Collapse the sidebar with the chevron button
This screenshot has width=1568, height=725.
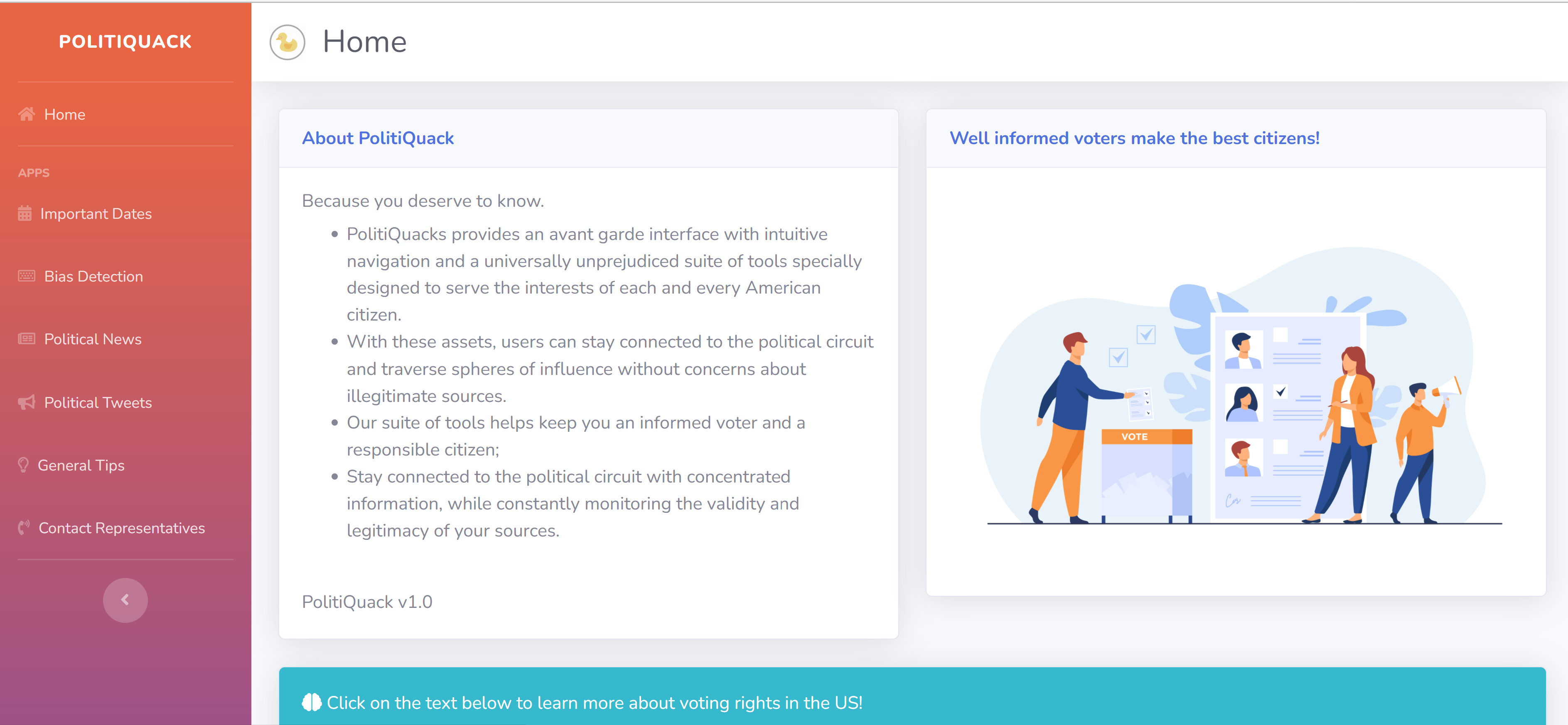click(x=125, y=600)
